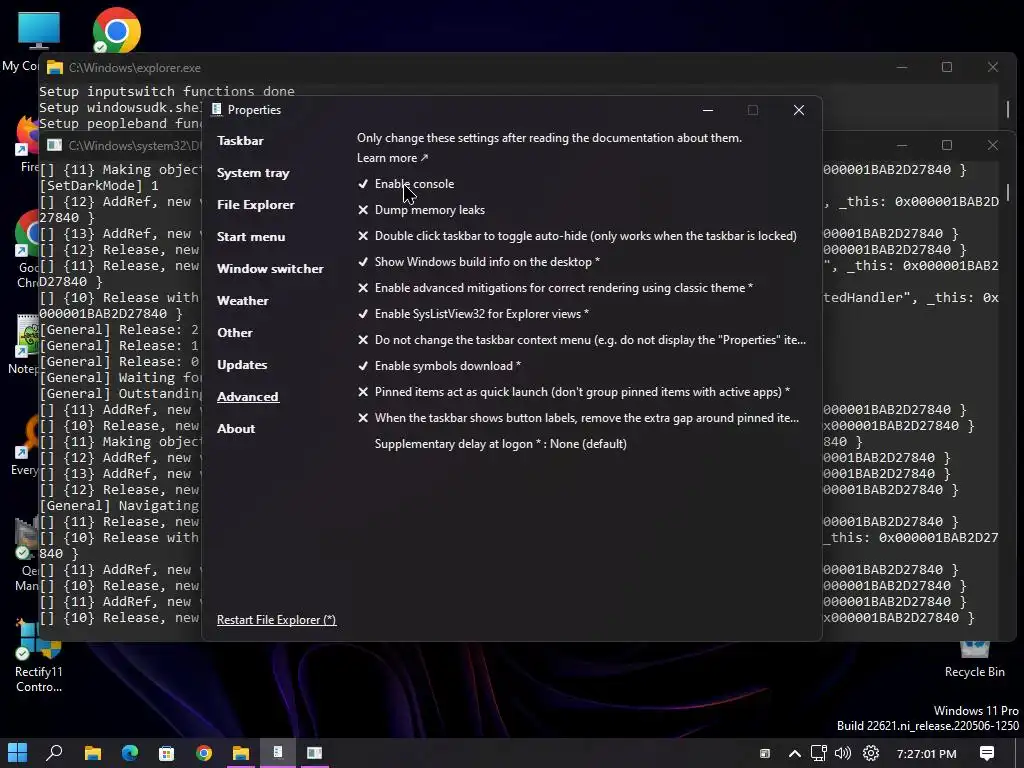Enable double click taskbar to toggle auto-hide
This screenshot has height=768, width=1024.
577,236
